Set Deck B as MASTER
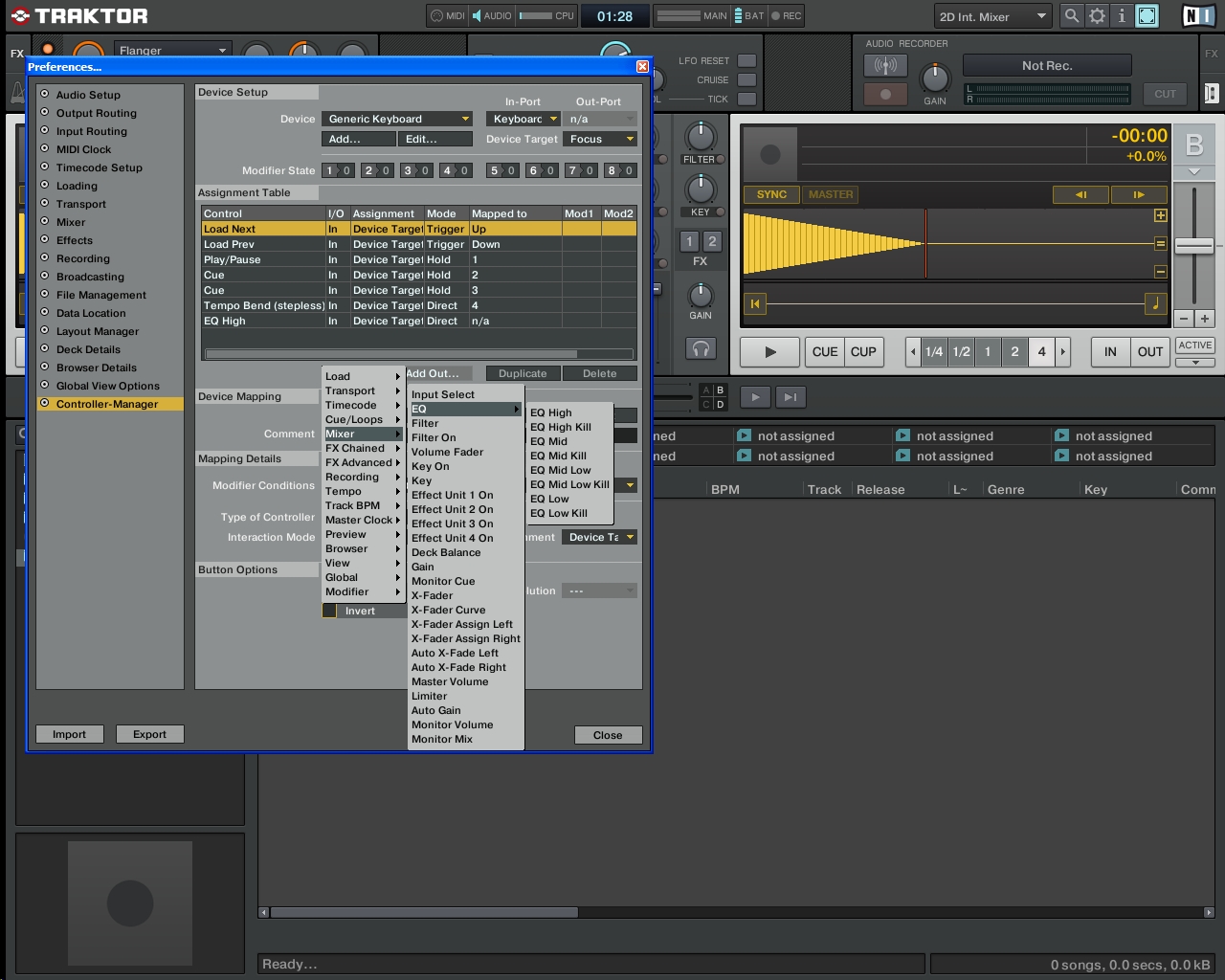Screen dimensions: 1225x980 pos(831,194)
